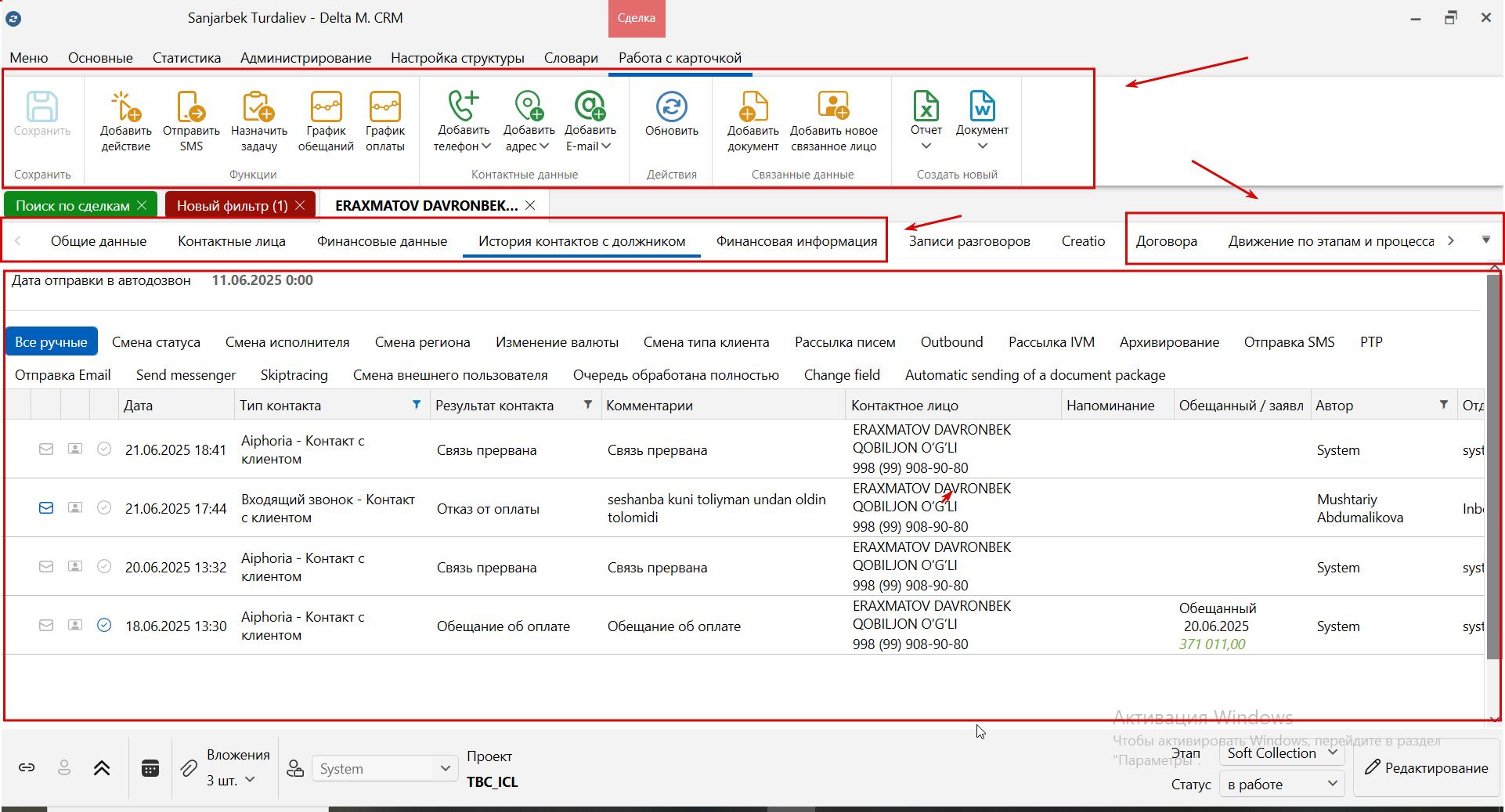Click Добавить E-mail icon
Image resolution: width=1505 pixels, height=812 pixels.
[590, 106]
